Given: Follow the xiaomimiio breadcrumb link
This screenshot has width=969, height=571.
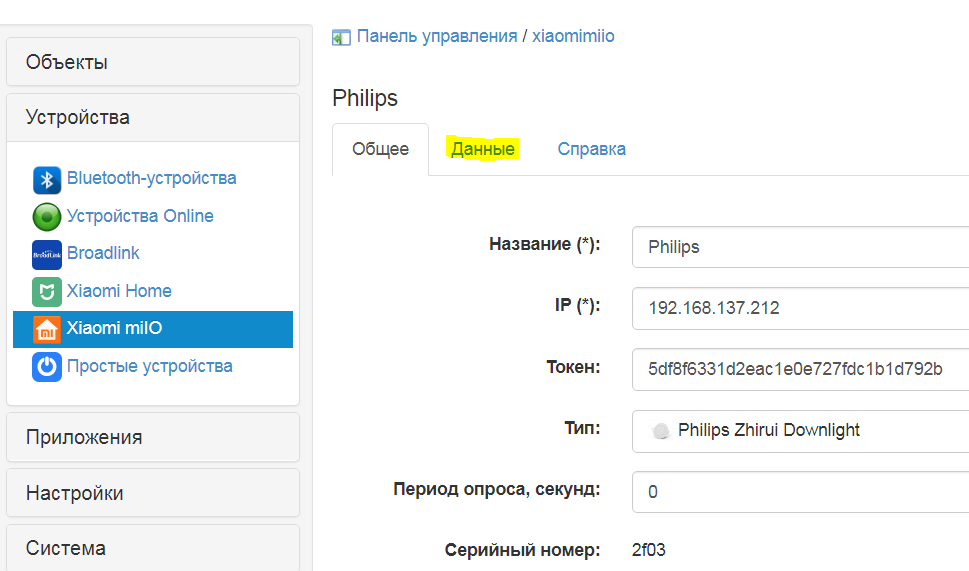Looking at the screenshot, I should 573,36.
